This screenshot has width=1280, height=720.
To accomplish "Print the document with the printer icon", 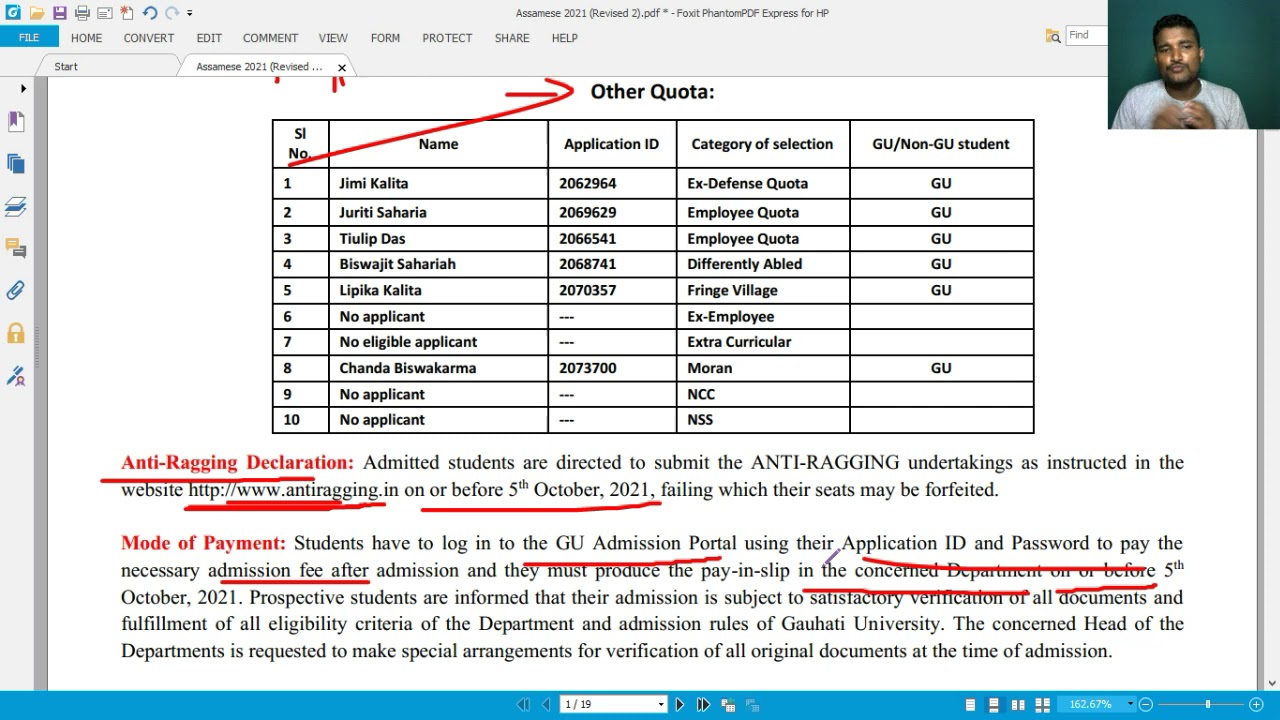I will click(82, 13).
